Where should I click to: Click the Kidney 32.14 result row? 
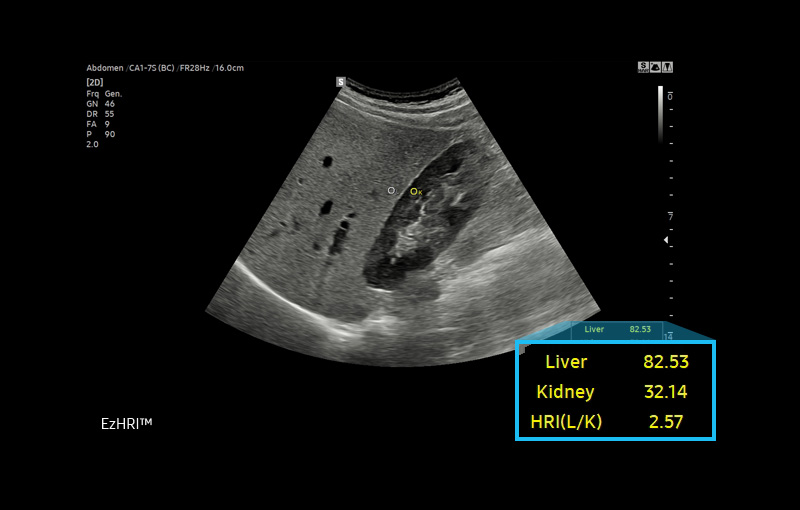click(x=615, y=391)
